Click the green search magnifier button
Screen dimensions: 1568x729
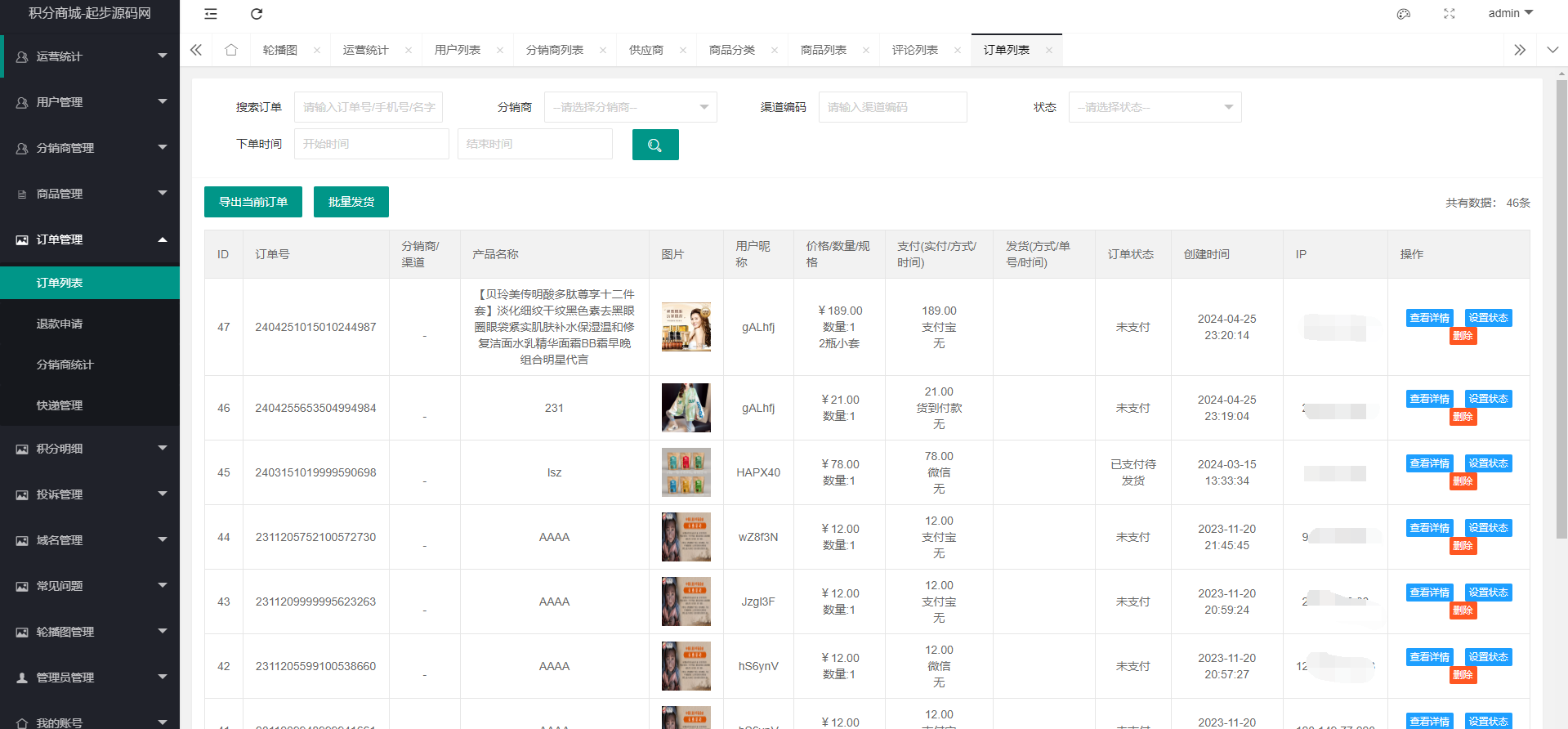coord(655,145)
